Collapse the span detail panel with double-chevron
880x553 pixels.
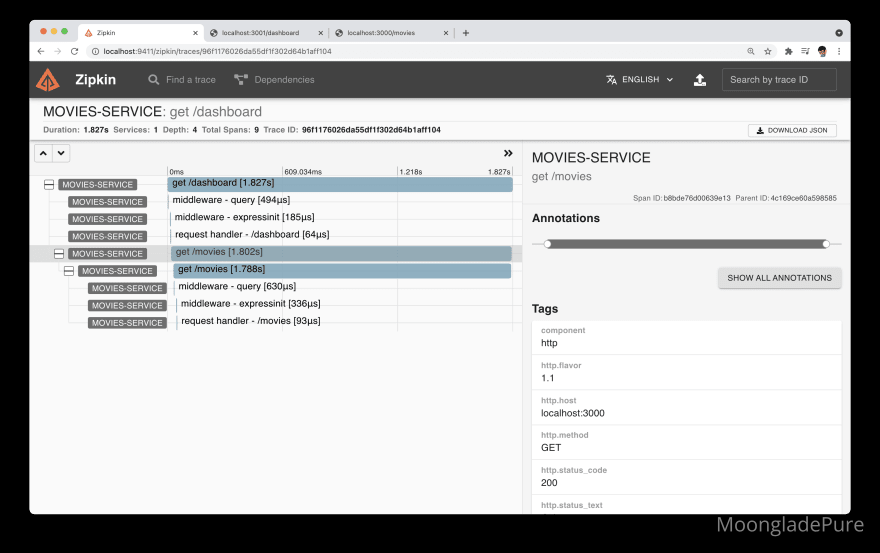[x=508, y=153]
